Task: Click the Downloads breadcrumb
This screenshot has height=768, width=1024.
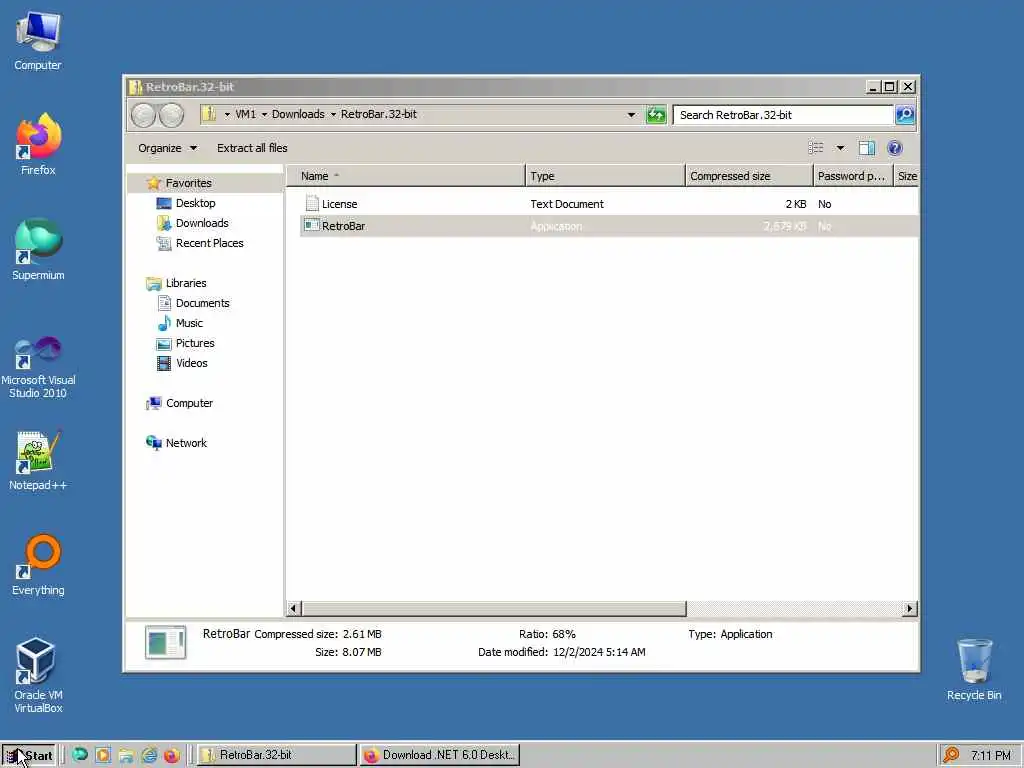Action: (298, 114)
